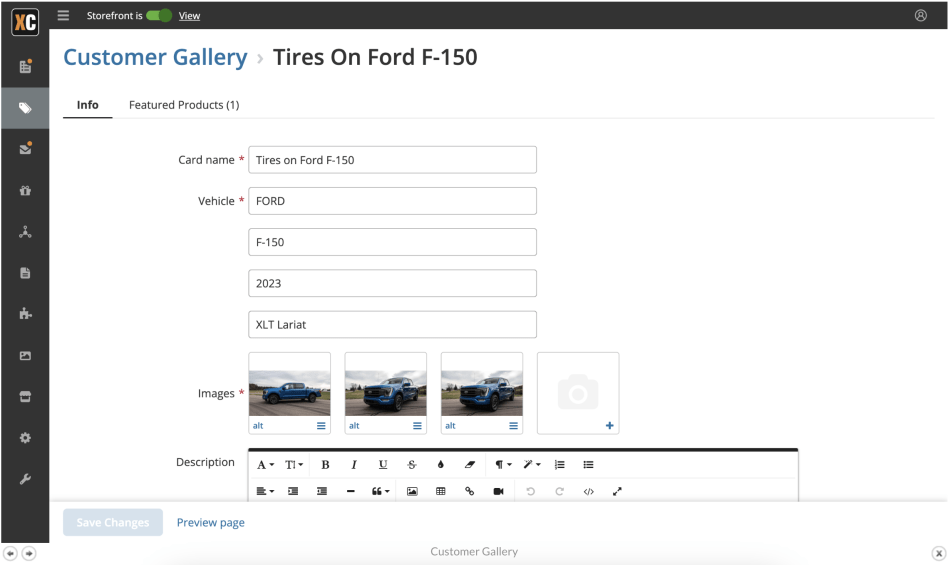
Task: Toggle italic formatting in the editor
Action: pyautogui.click(x=354, y=465)
